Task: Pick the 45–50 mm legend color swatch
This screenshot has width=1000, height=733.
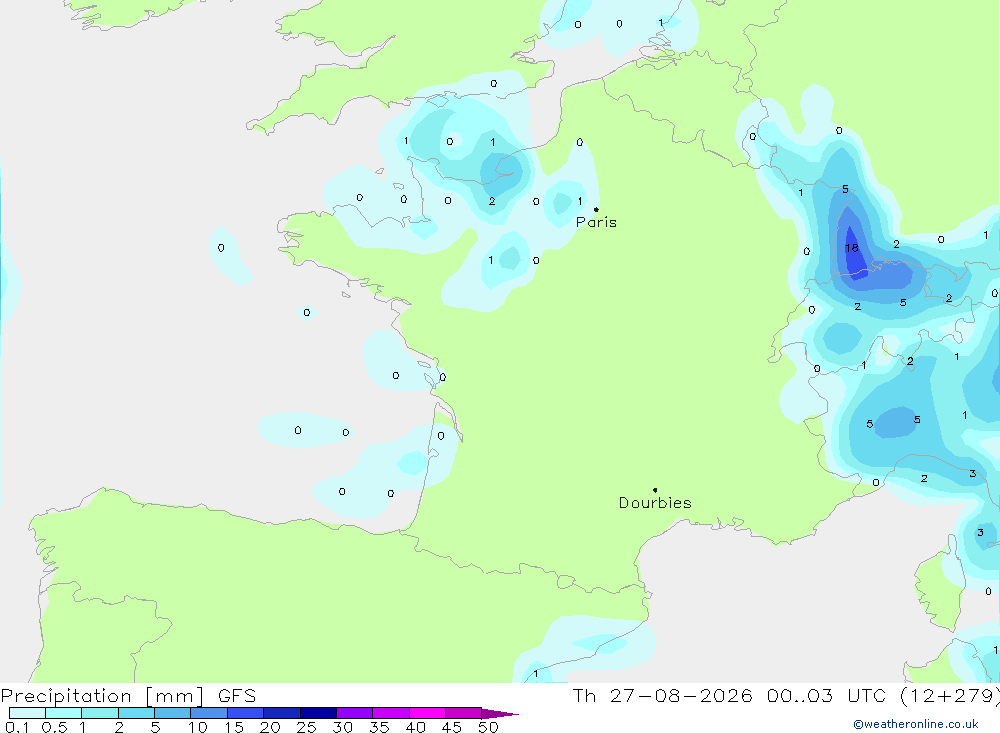Action: click(x=463, y=713)
